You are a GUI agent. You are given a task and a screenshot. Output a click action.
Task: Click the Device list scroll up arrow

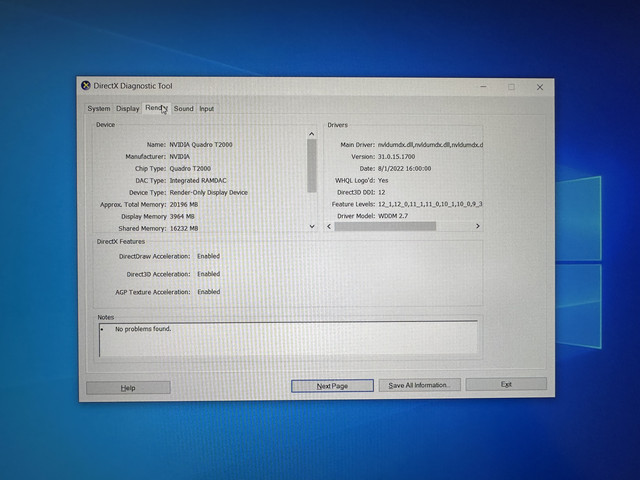point(312,134)
